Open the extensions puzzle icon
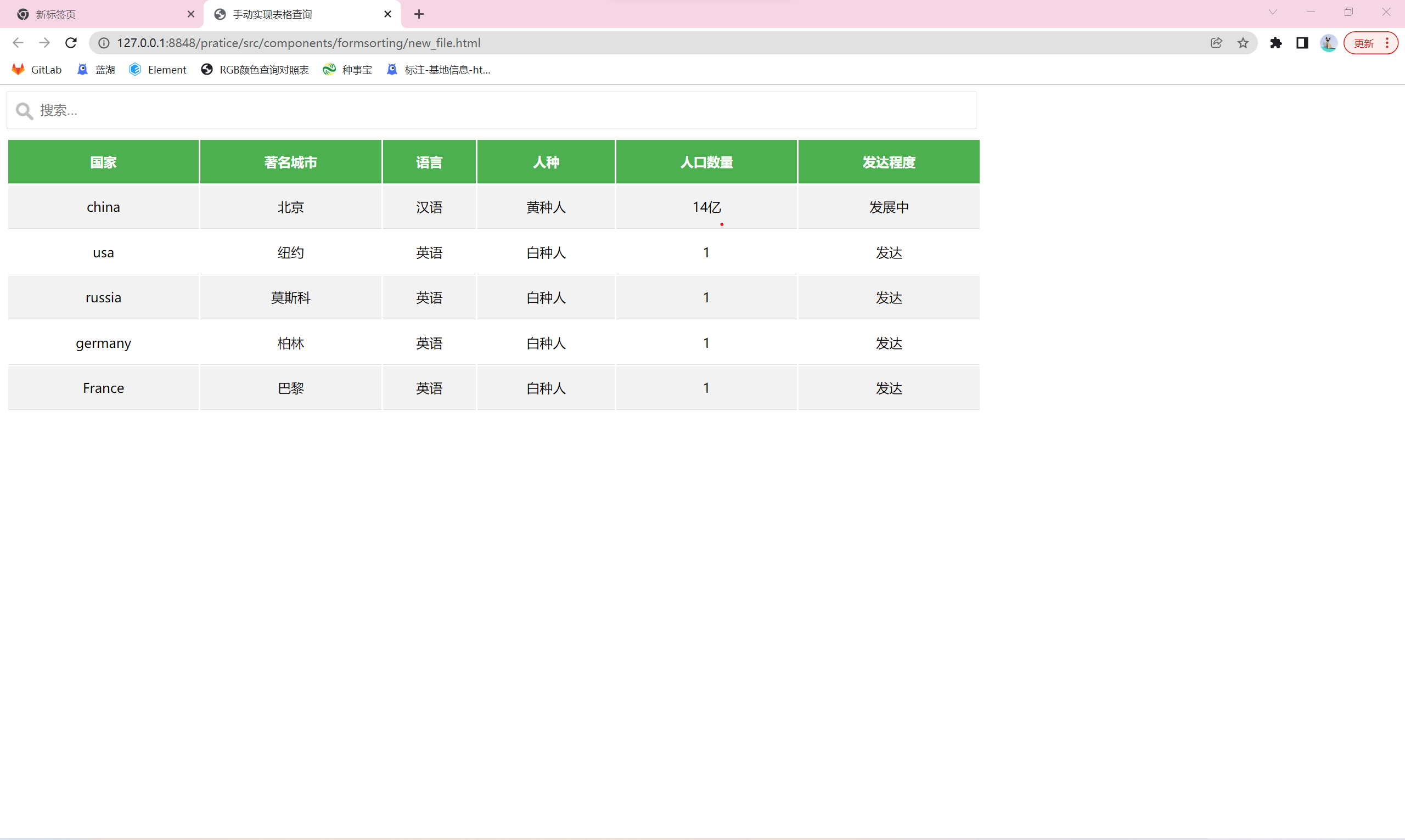The width and height of the screenshot is (1405, 840). tap(1275, 43)
